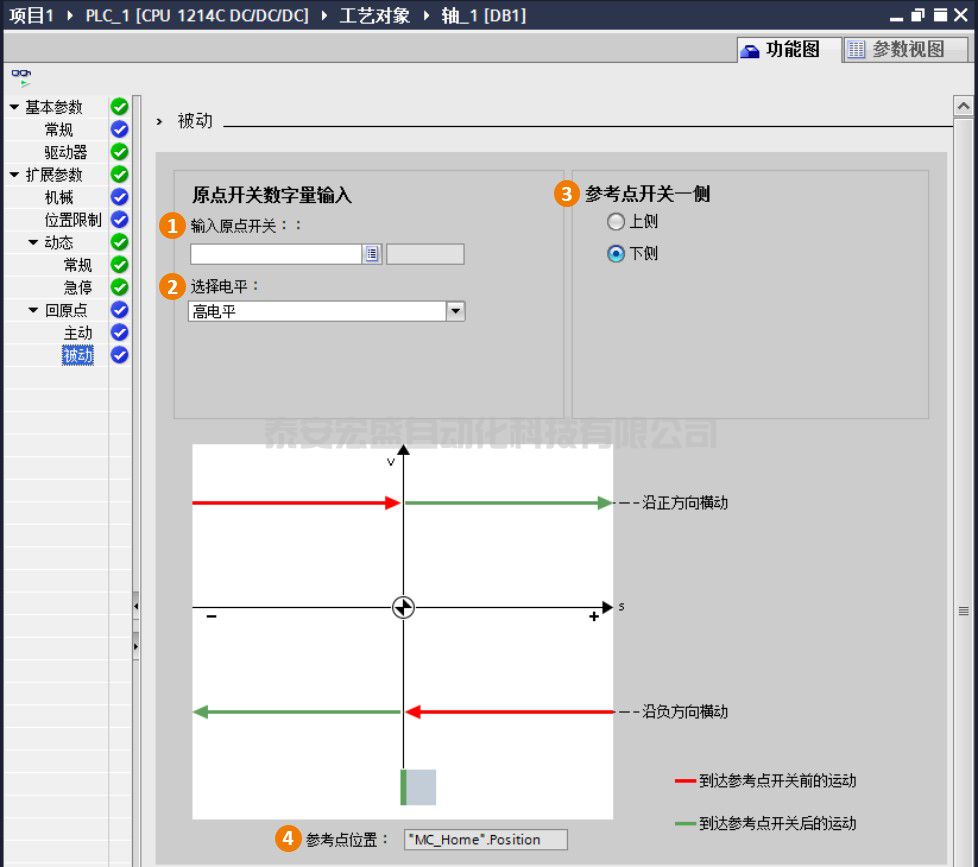The width and height of the screenshot is (978, 867).
Task: Select 急停 in the navigation tree
Action: click(x=78, y=288)
